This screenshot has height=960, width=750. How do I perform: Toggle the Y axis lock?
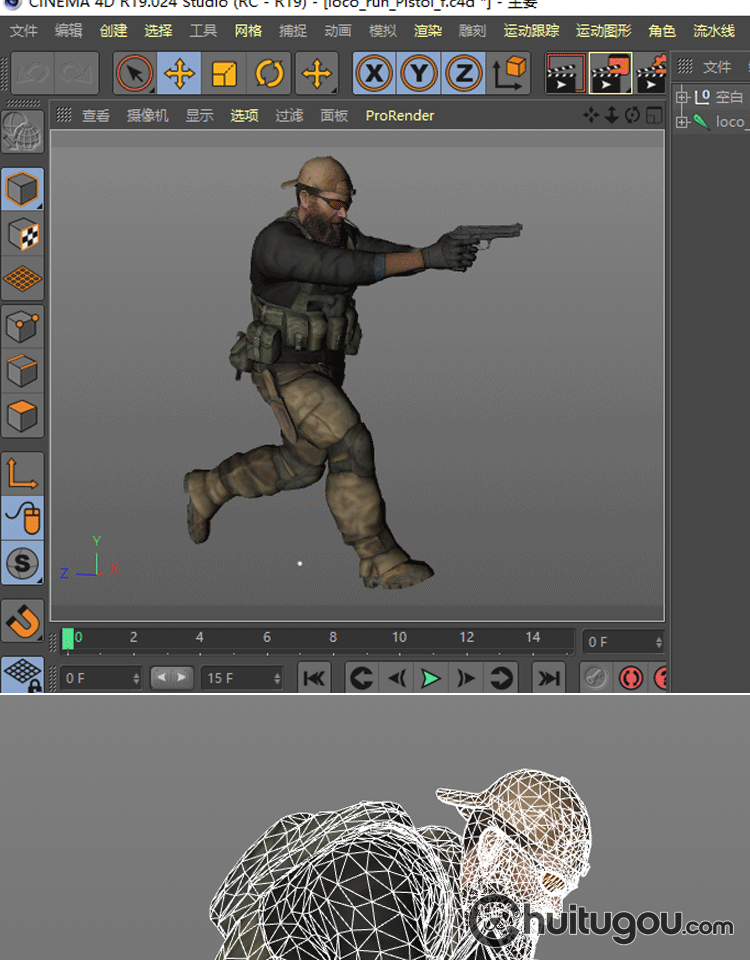419,73
